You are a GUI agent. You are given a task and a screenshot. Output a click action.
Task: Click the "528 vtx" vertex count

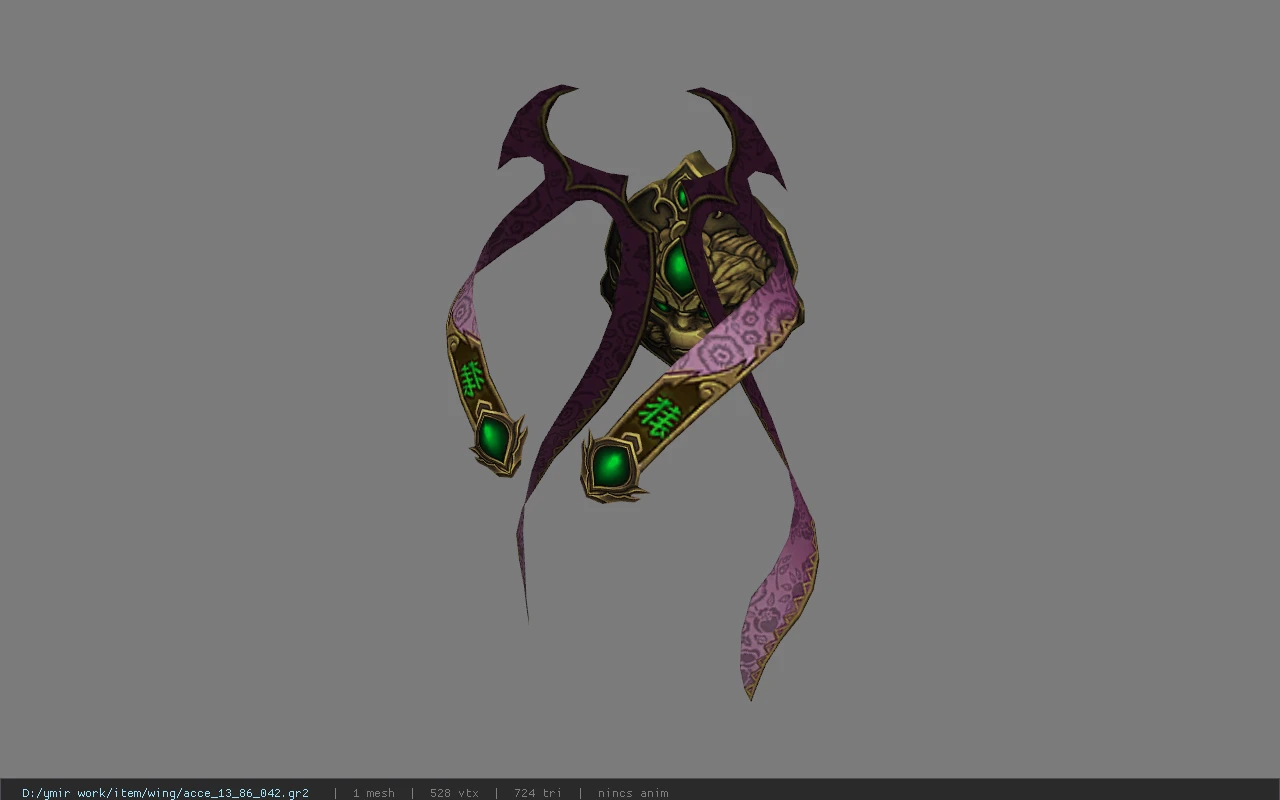click(x=454, y=793)
